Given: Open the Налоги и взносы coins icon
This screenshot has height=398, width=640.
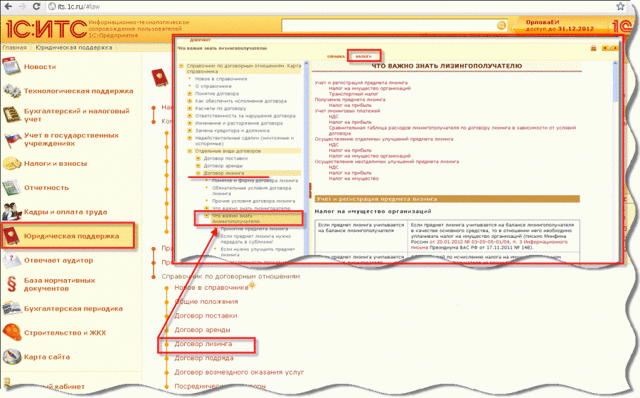Looking at the screenshot, I should point(11,164).
